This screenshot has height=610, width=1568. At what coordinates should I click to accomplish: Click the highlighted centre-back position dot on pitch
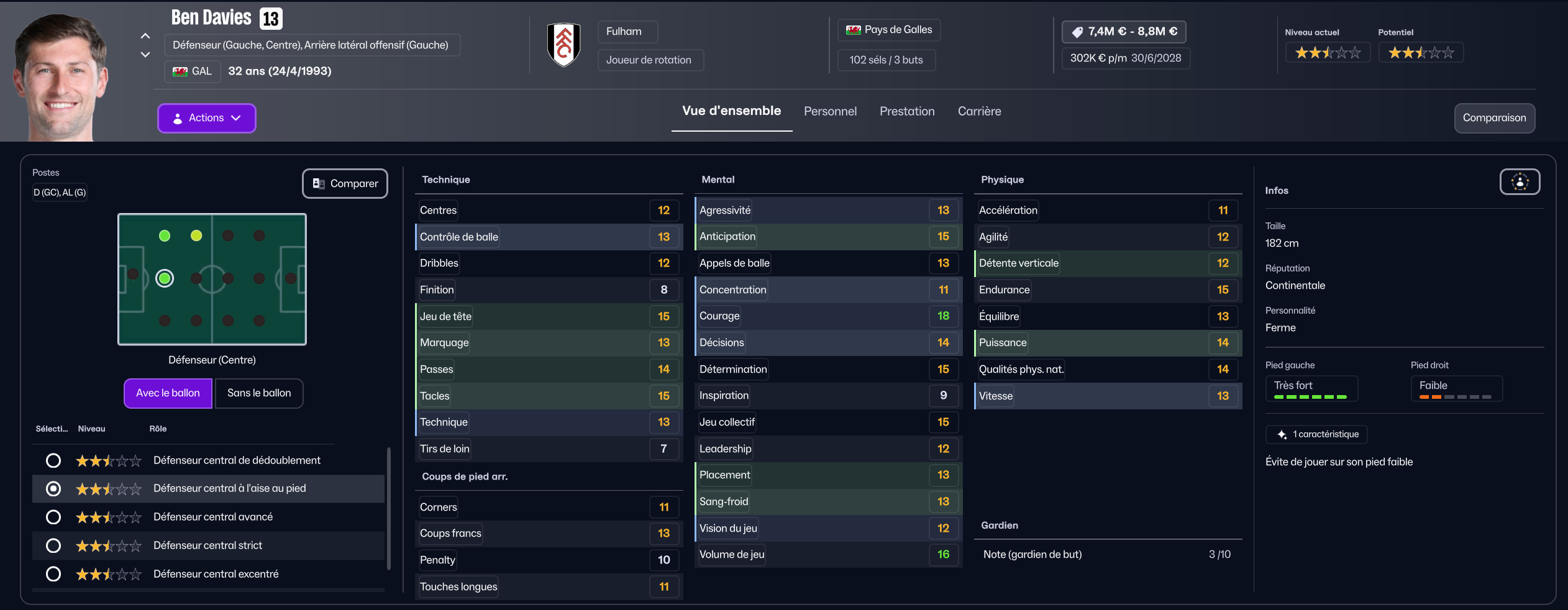(x=165, y=278)
